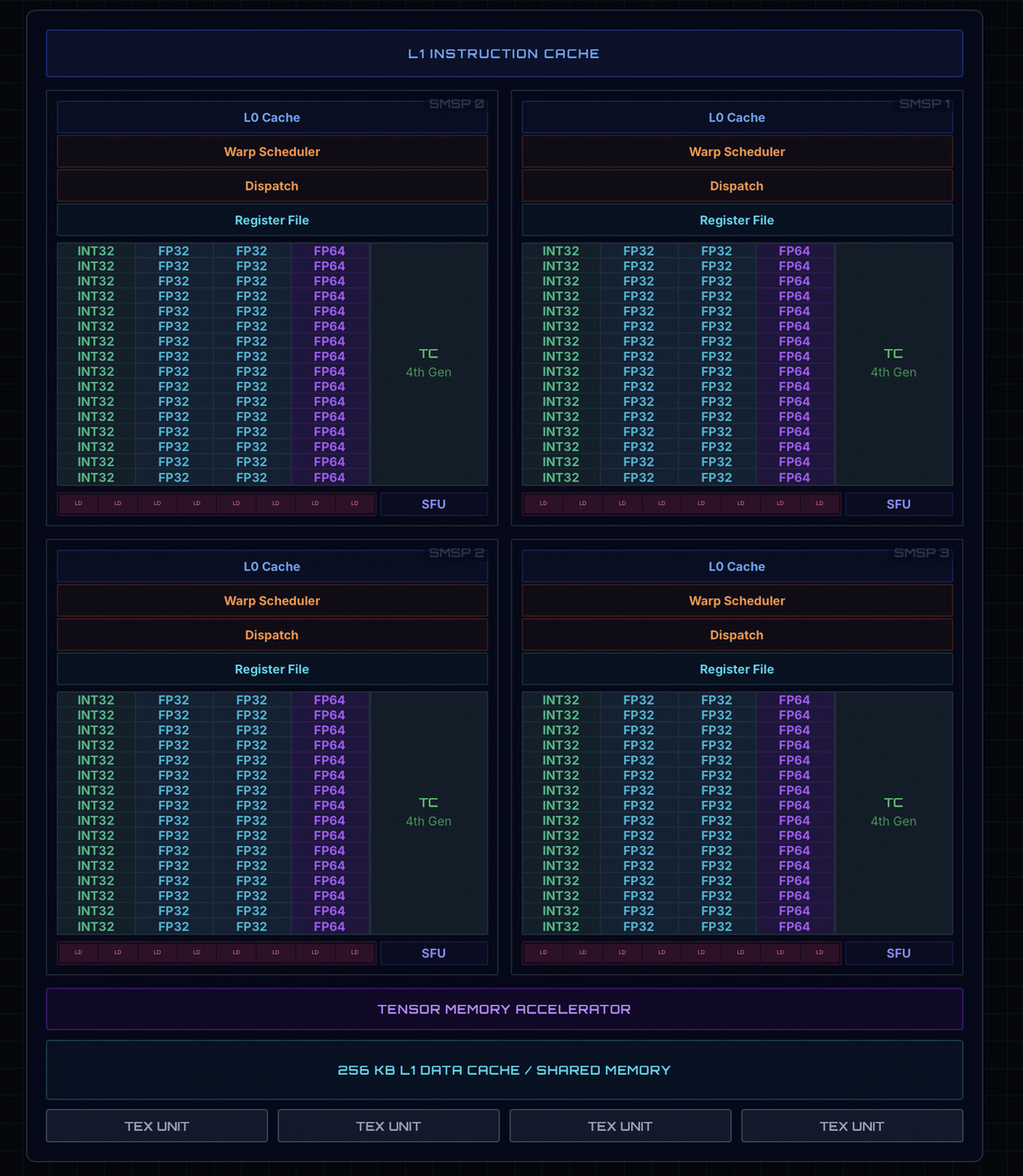Select the L0 Cache in SMSP 3
1023x1176 pixels.
(x=736, y=567)
